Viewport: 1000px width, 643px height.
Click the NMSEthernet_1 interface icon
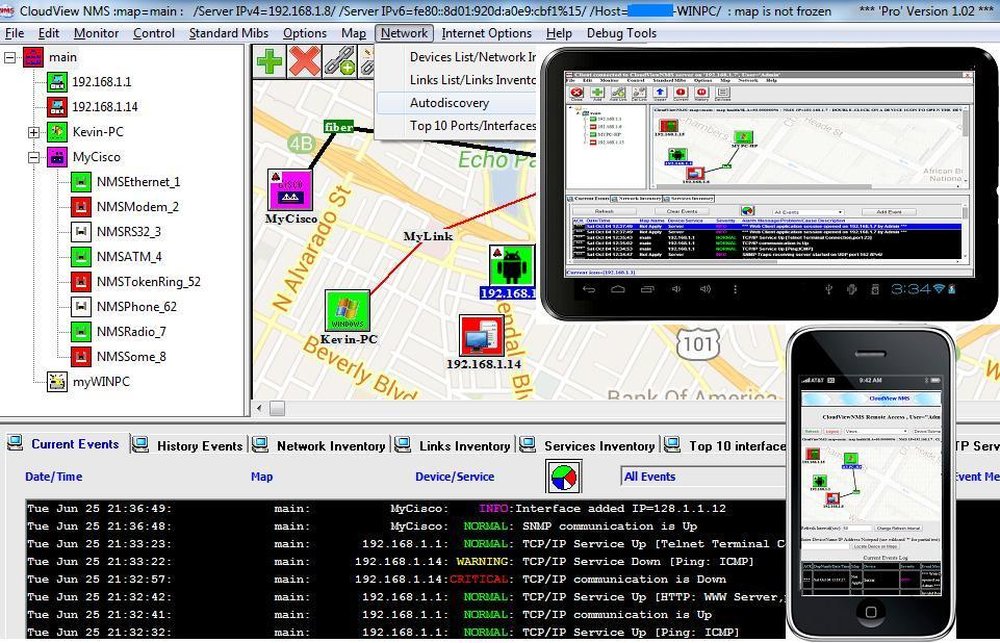pyautogui.click(x=80, y=182)
